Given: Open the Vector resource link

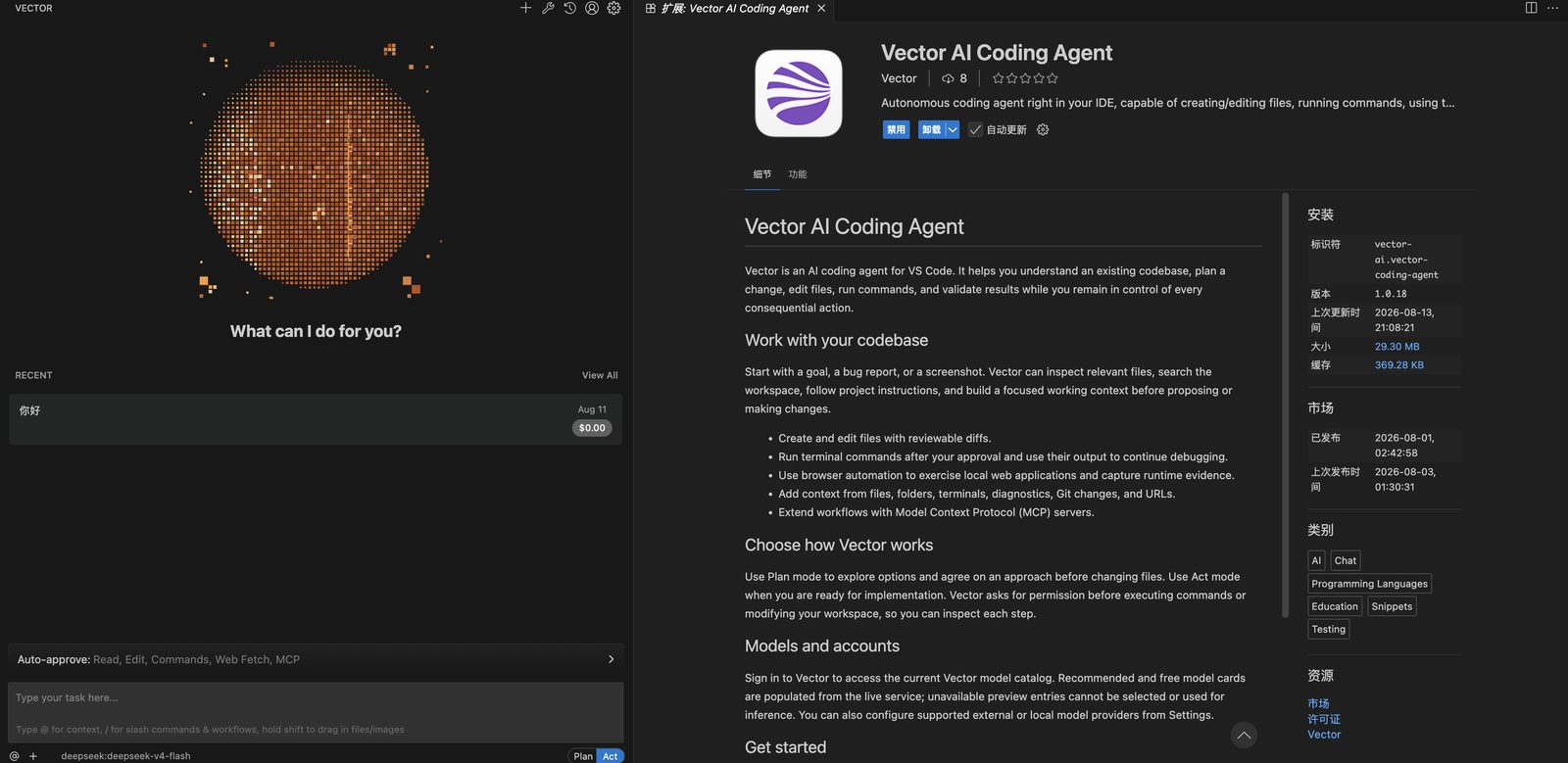Looking at the screenshot, I should click(x=1324, y=735).
